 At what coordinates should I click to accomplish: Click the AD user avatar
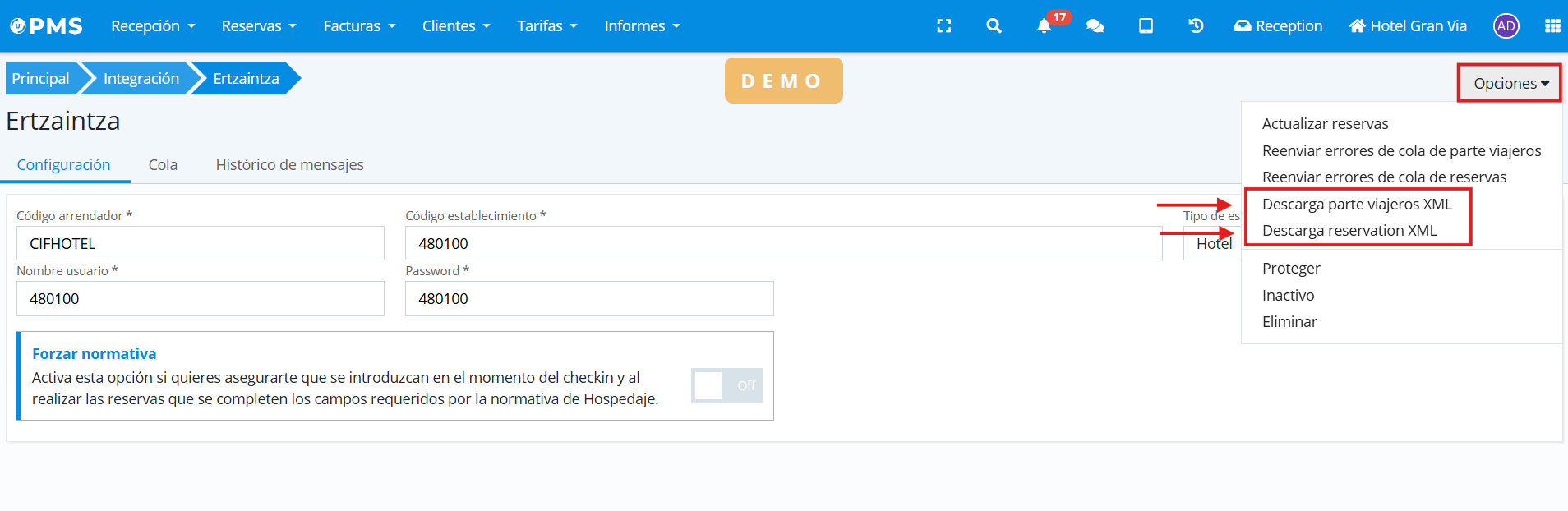[x=1506, y=26]
